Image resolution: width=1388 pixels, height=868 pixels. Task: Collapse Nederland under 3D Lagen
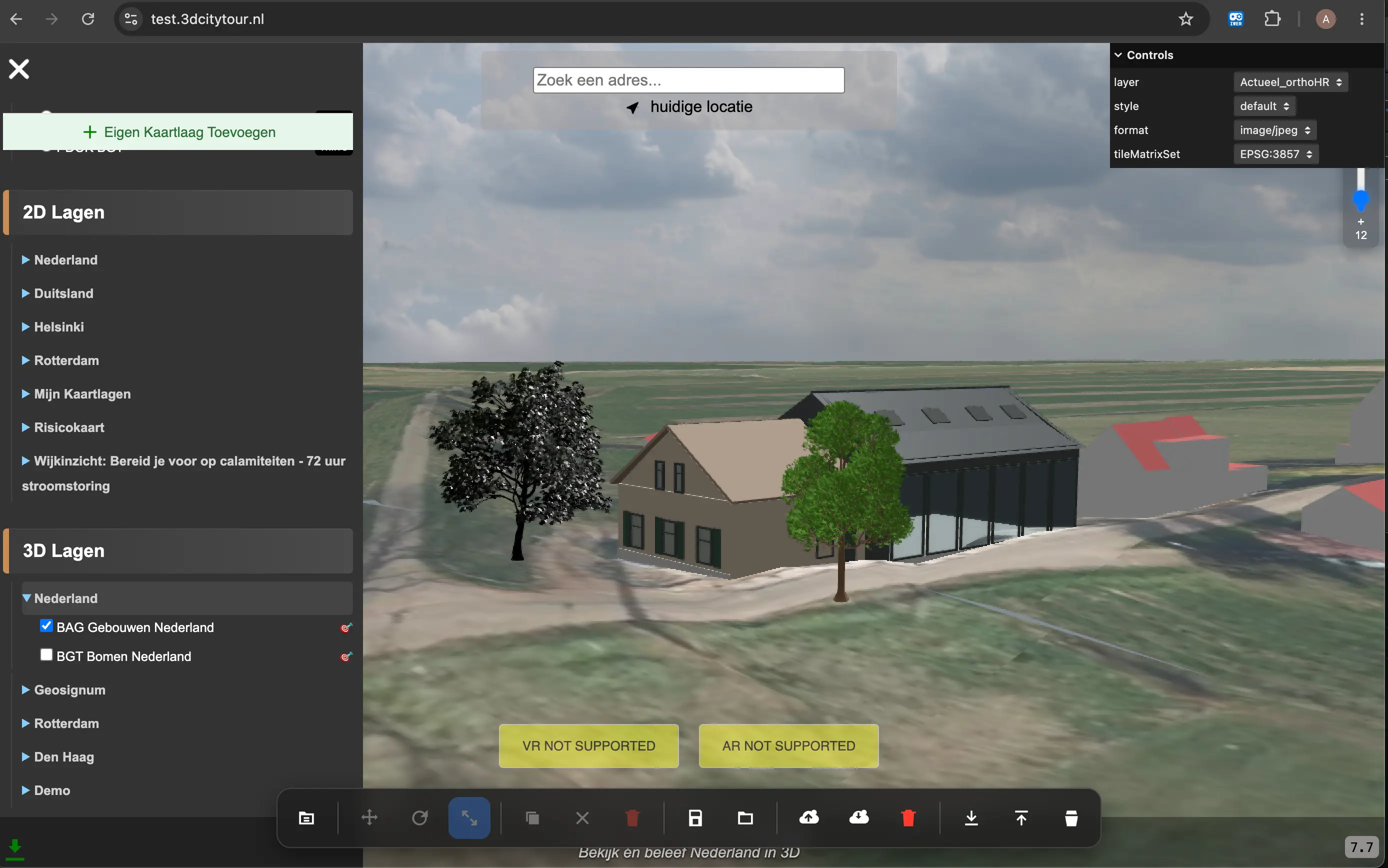click(186, 598)
